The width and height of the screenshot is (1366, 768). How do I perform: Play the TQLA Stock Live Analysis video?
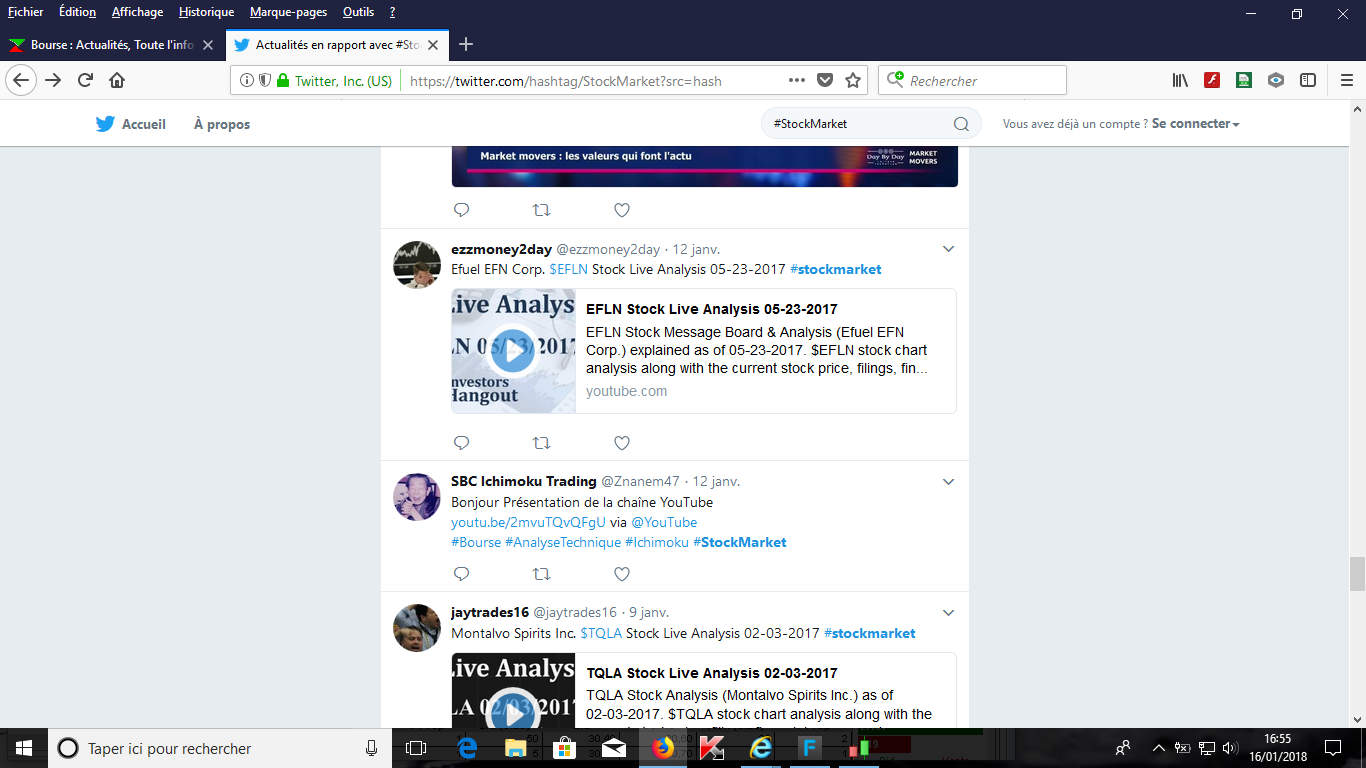(513, 713)
